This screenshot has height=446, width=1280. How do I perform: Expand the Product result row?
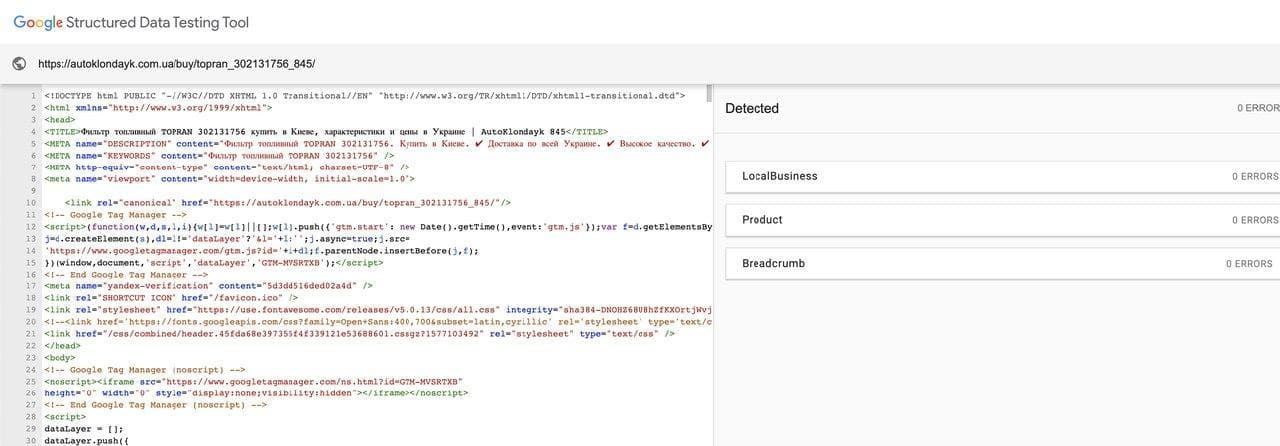(x=762, y=220)
